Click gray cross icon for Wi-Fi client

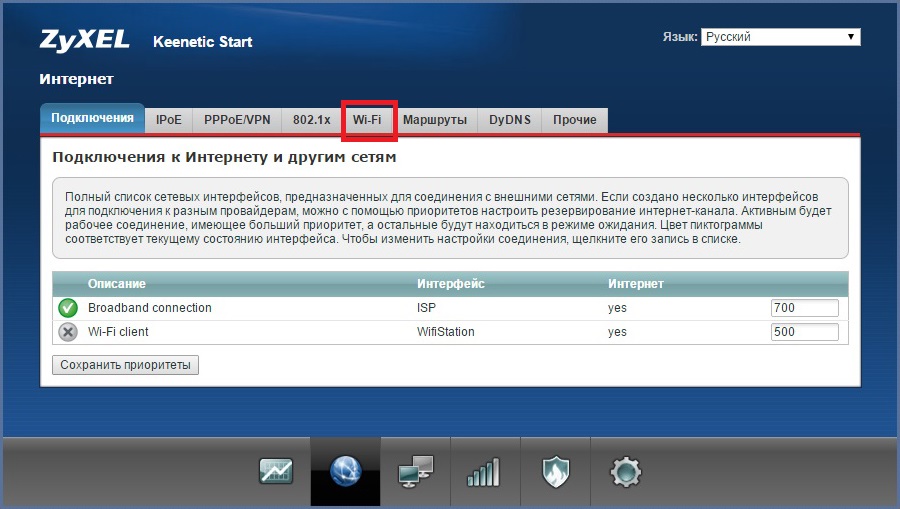tap(68, 332)
